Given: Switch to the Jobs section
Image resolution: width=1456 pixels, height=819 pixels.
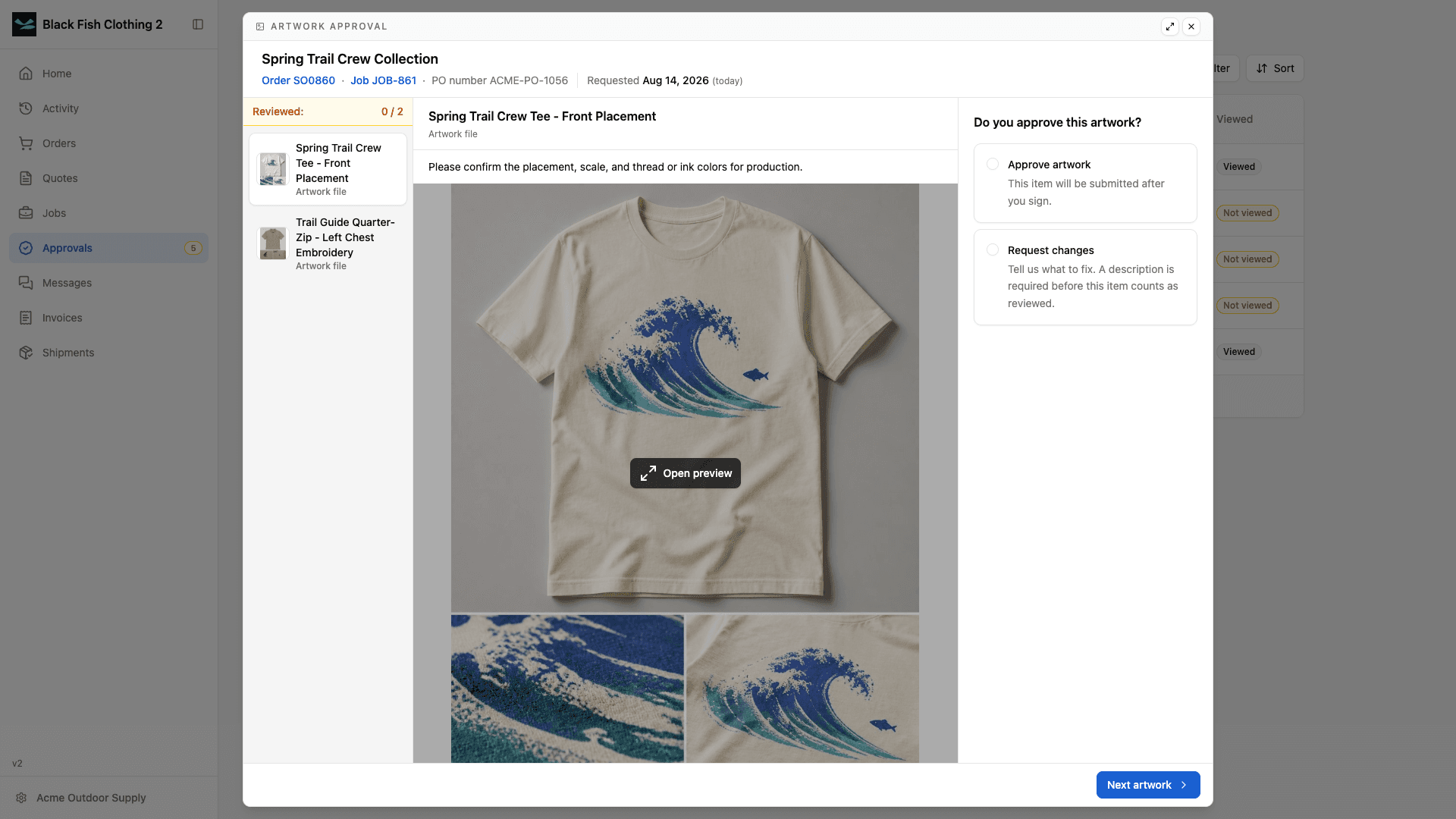Looking at the screenshot, I should (108, 213).
